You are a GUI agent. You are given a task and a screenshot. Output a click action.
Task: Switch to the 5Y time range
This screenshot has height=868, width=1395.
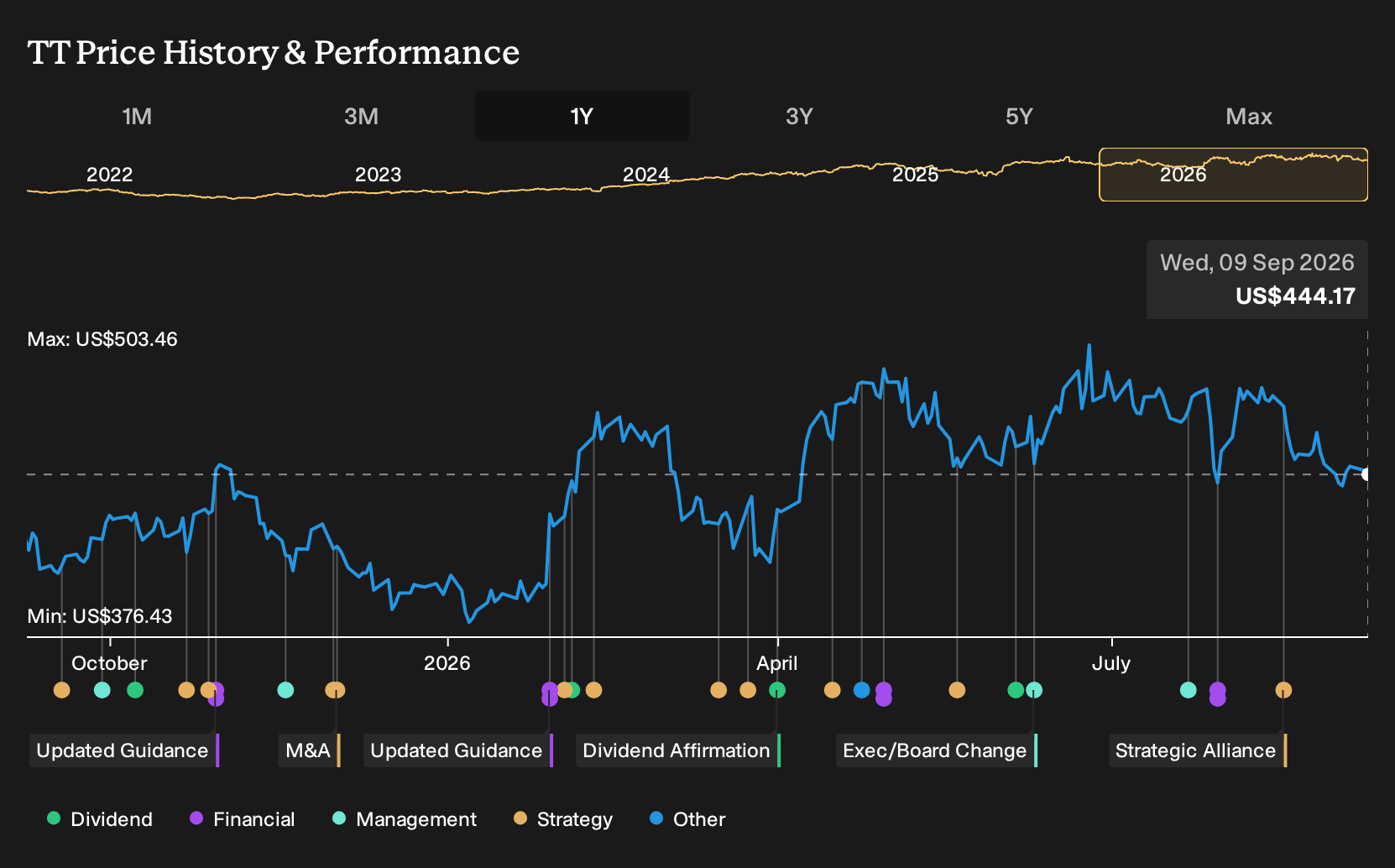(1019, 116)
